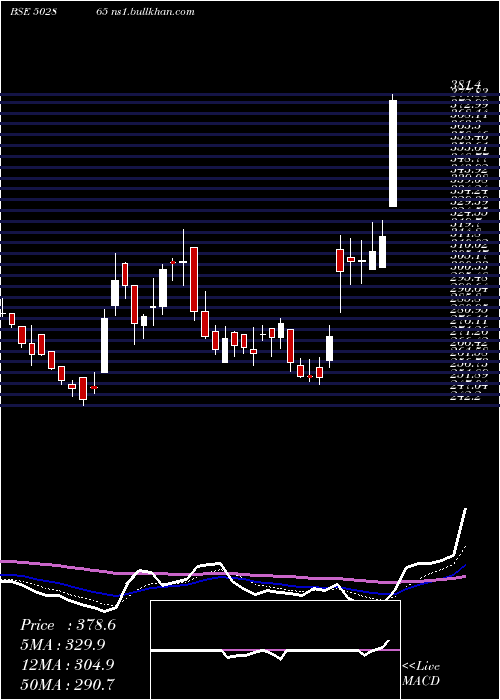Select the "12MA : 304.9" value
The width and height of the screenshot is (500, 700).
(x=67, y=665)
